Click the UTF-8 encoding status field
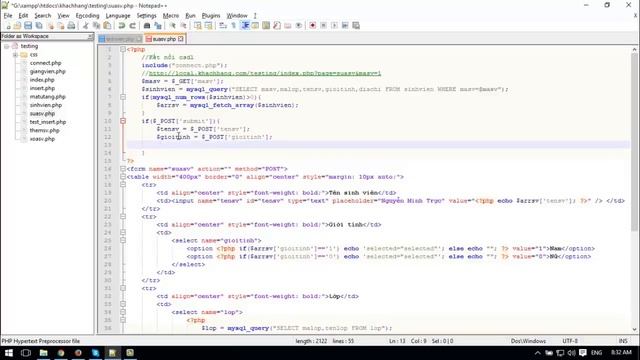 click(x=570, y=341)
